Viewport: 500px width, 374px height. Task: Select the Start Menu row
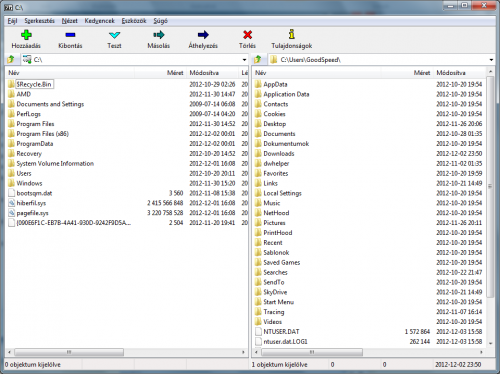coord(370,302)
